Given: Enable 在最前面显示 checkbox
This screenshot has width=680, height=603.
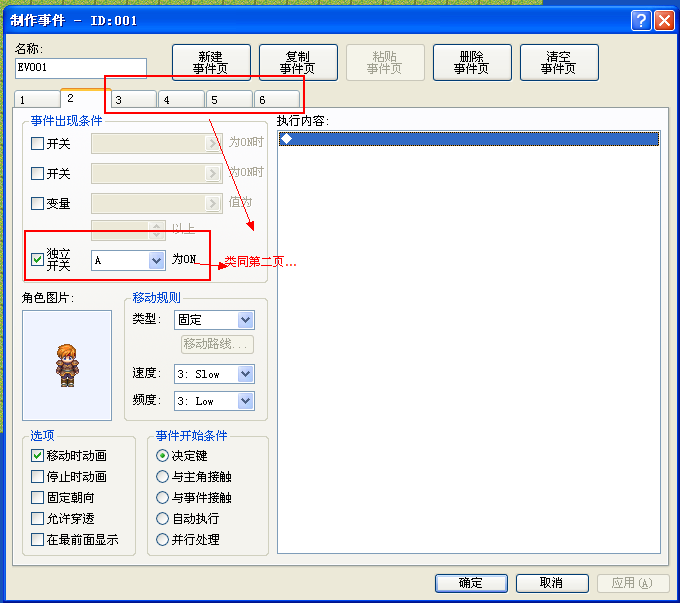Looking at the screenshot, I should [x=38, y=539].
